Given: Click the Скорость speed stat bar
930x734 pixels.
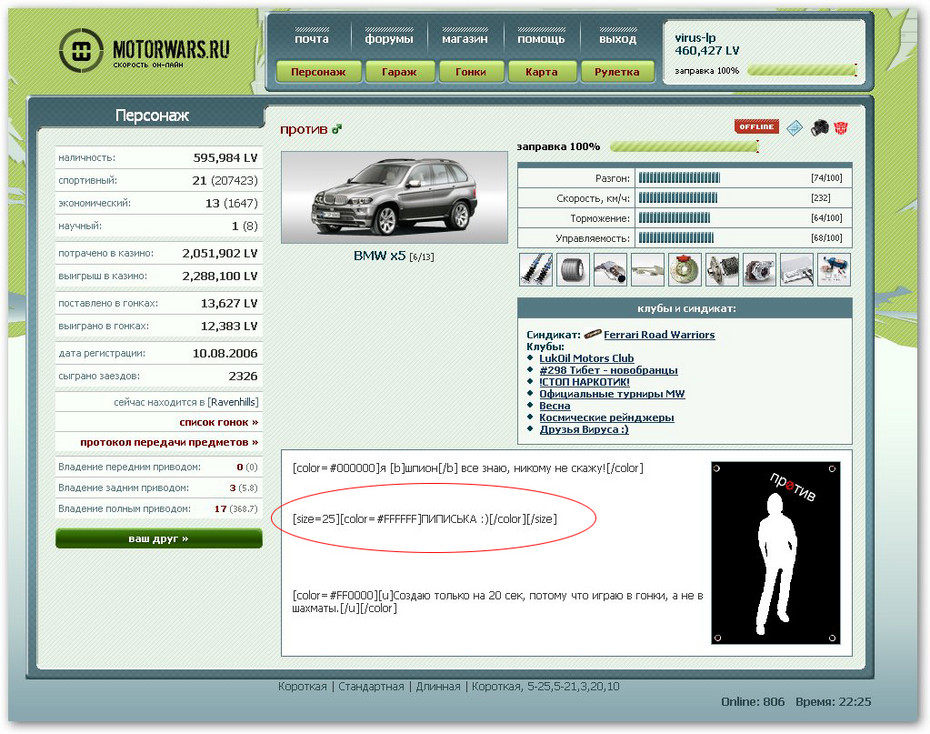Looking at the screenshot, I should click(x=678, y=198).
